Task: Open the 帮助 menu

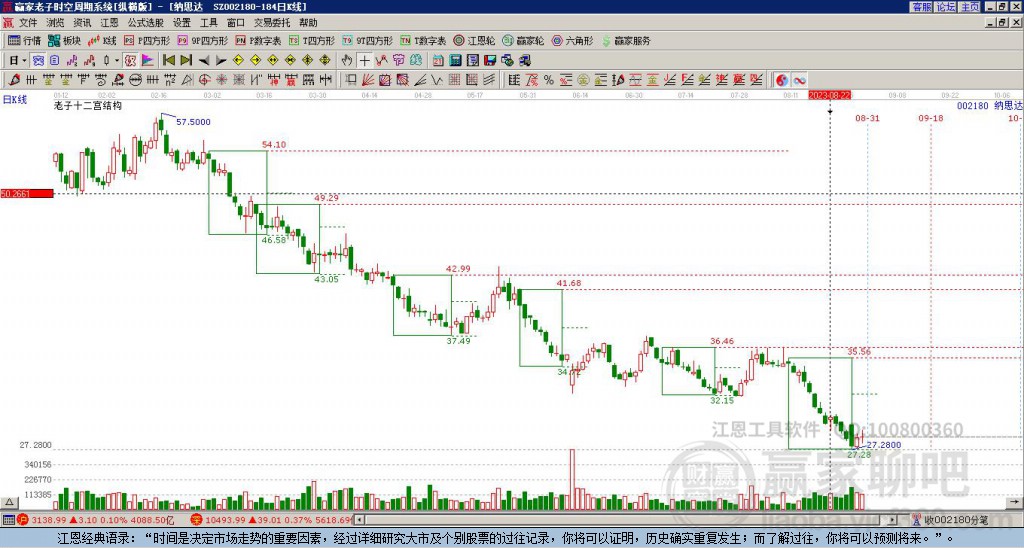Action: (308, 23)
